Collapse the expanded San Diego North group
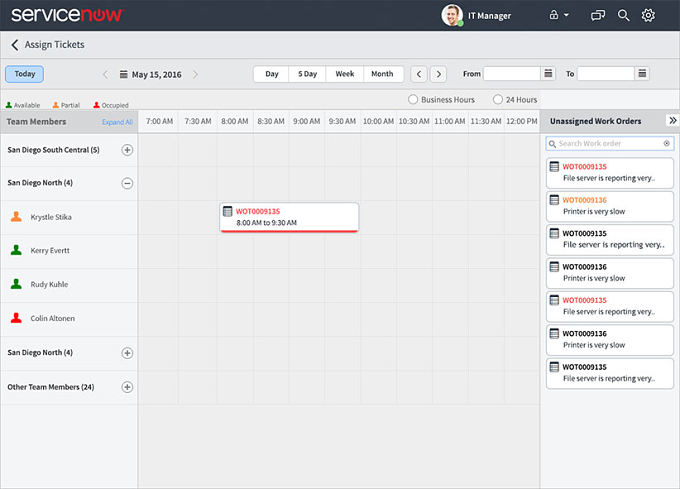 pos(127,183)
